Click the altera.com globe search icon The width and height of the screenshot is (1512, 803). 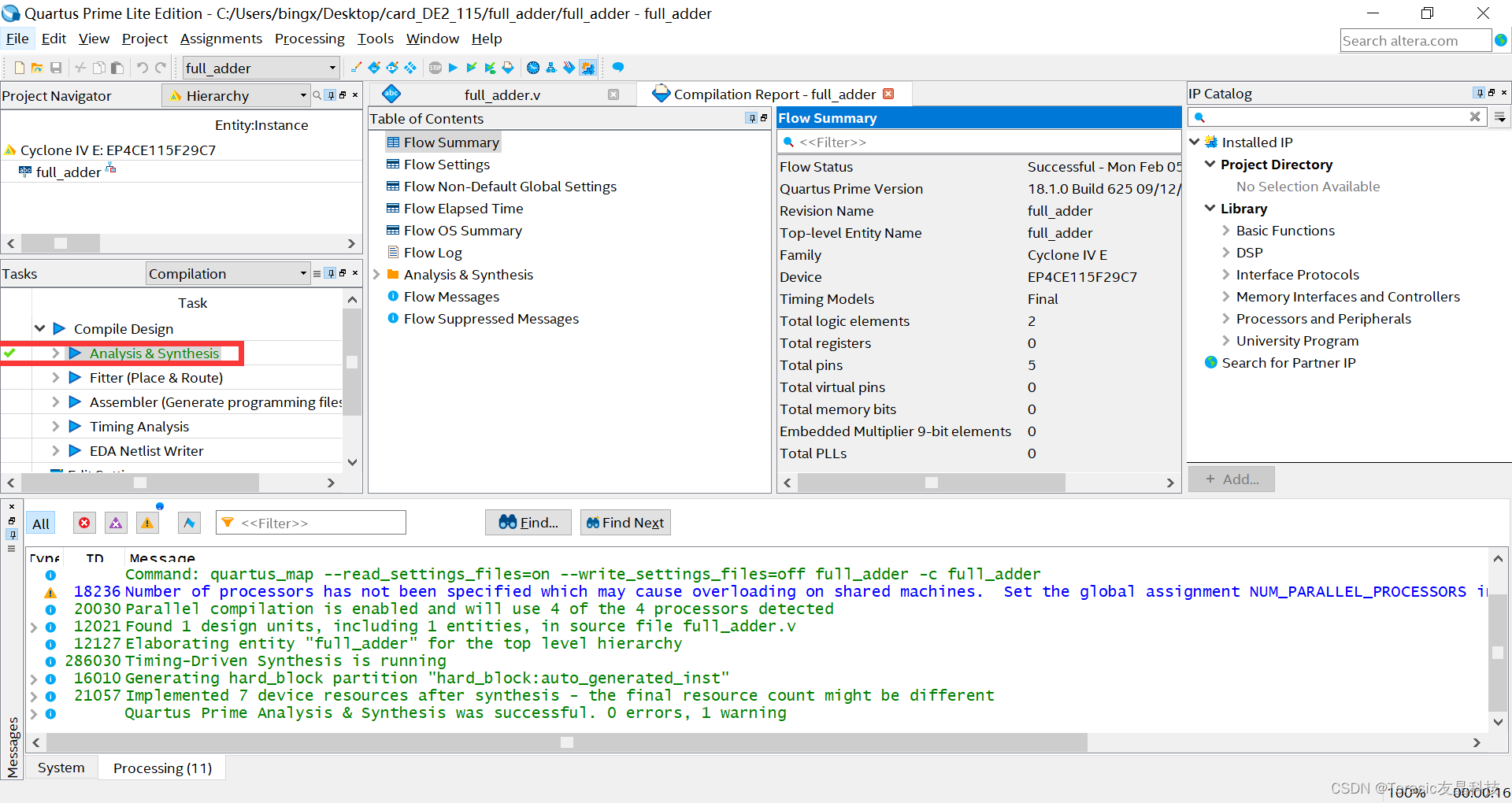pyautogui.click(x=1501, y=40)
